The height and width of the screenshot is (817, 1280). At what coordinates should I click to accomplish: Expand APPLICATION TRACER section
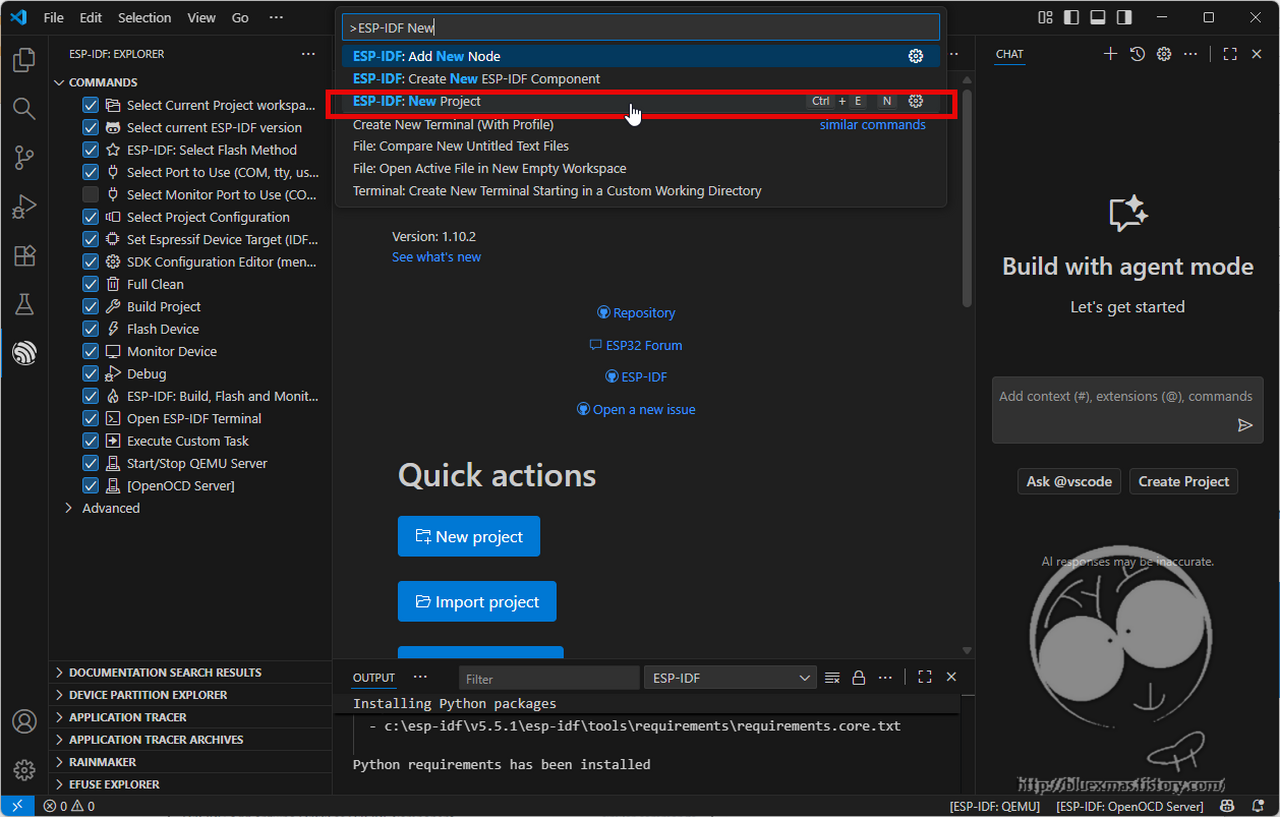pyautogui.click(x=190, y=717)
